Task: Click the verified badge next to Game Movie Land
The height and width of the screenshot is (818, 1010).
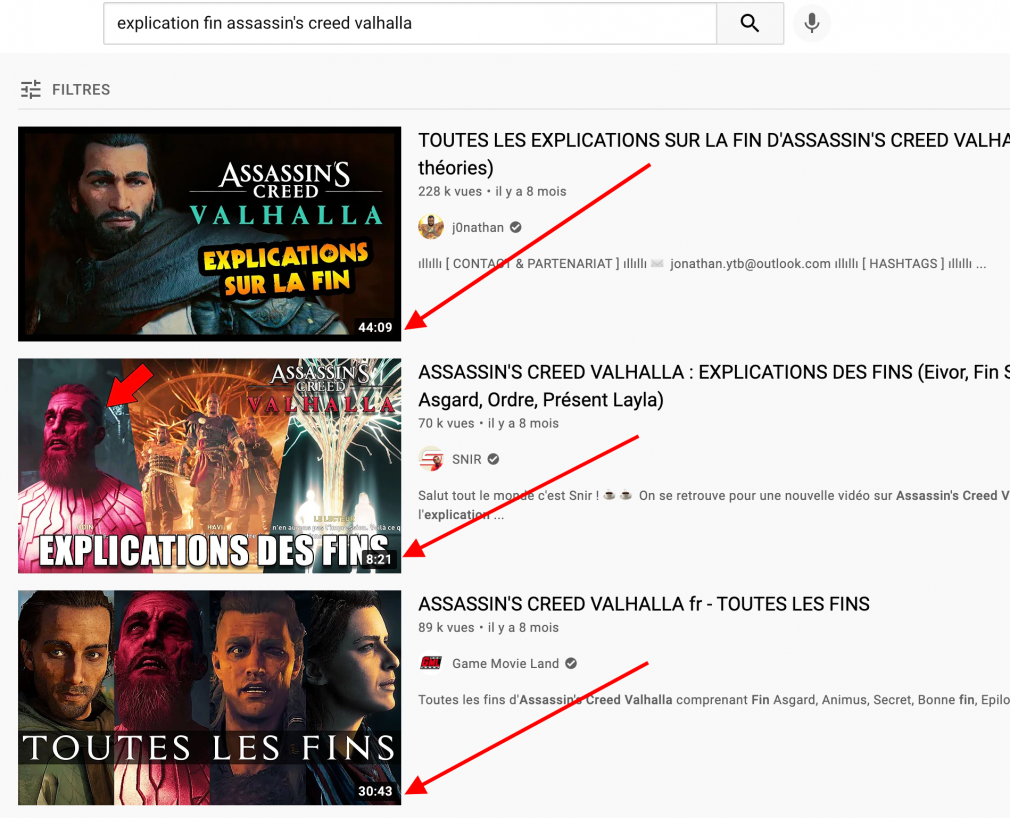Action: tap(571, 663)
